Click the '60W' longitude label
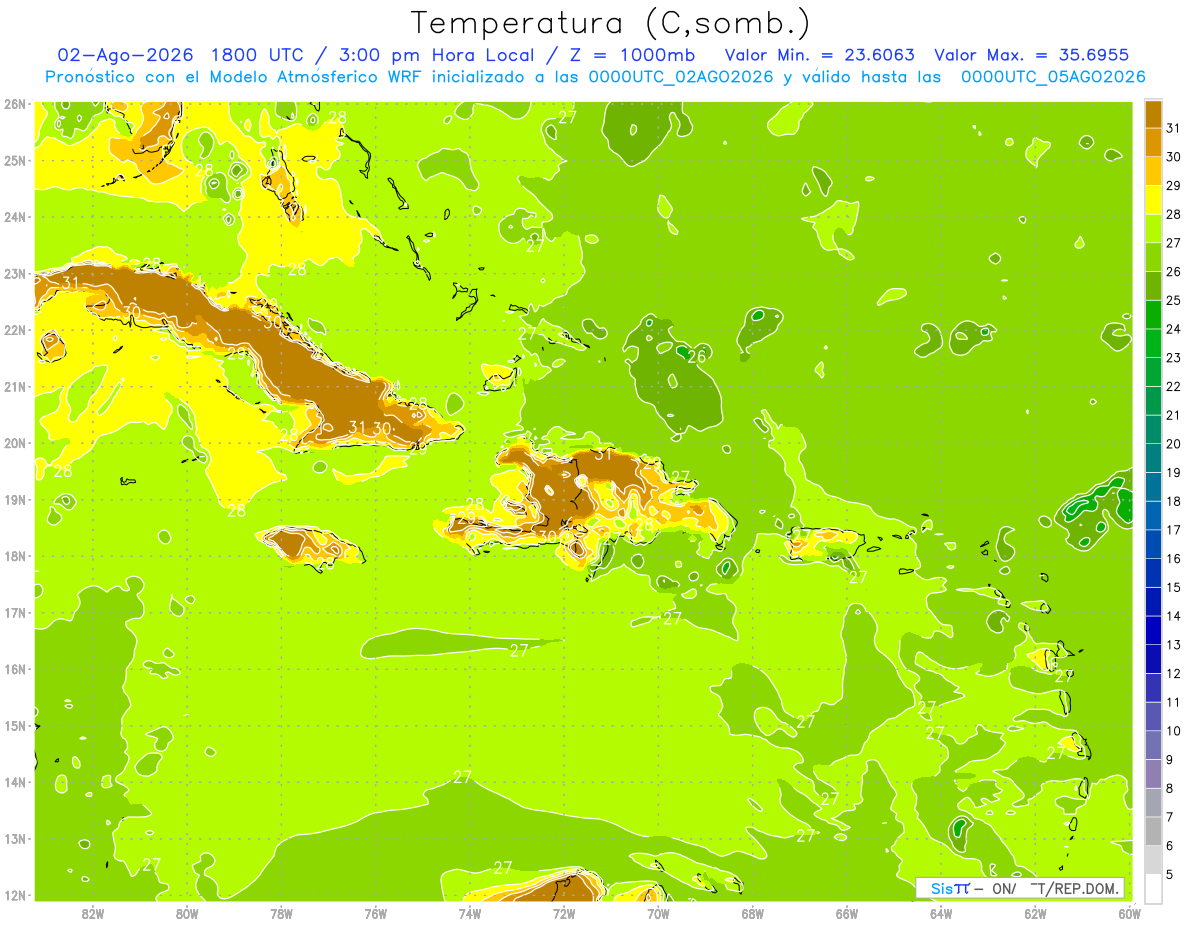Image resolution: width=1200 pixels, height=927 pixels. pyautogui.click(x=1130, y=912)
